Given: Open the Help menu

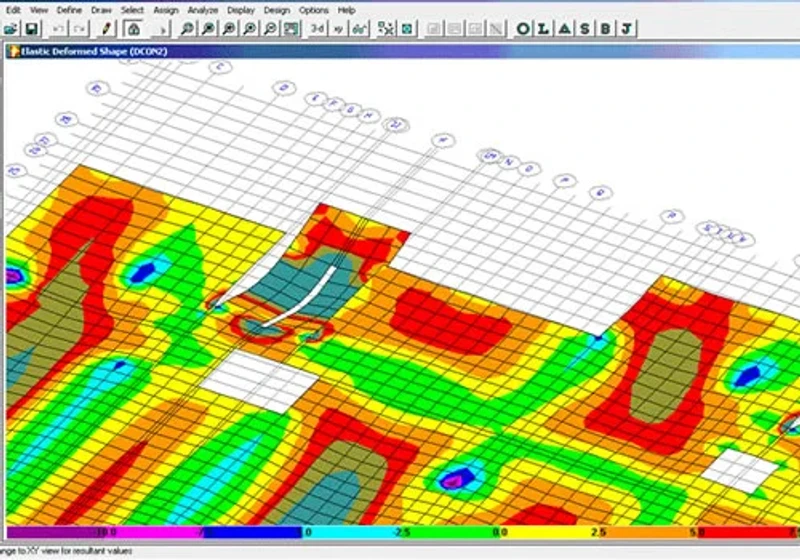Looking at the screenshot, I should 346,10.
